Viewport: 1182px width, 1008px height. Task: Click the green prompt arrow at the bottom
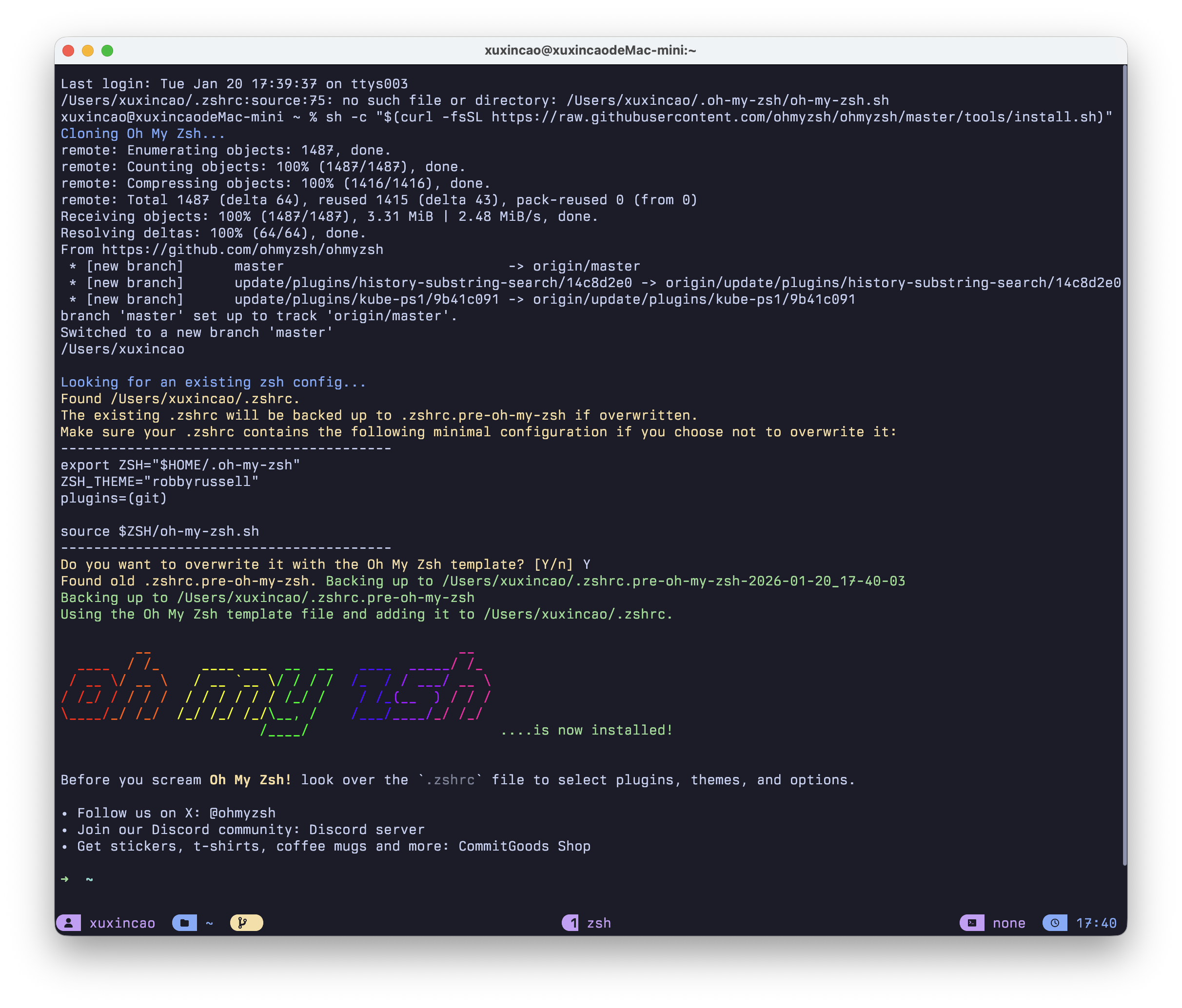(65, 880)
